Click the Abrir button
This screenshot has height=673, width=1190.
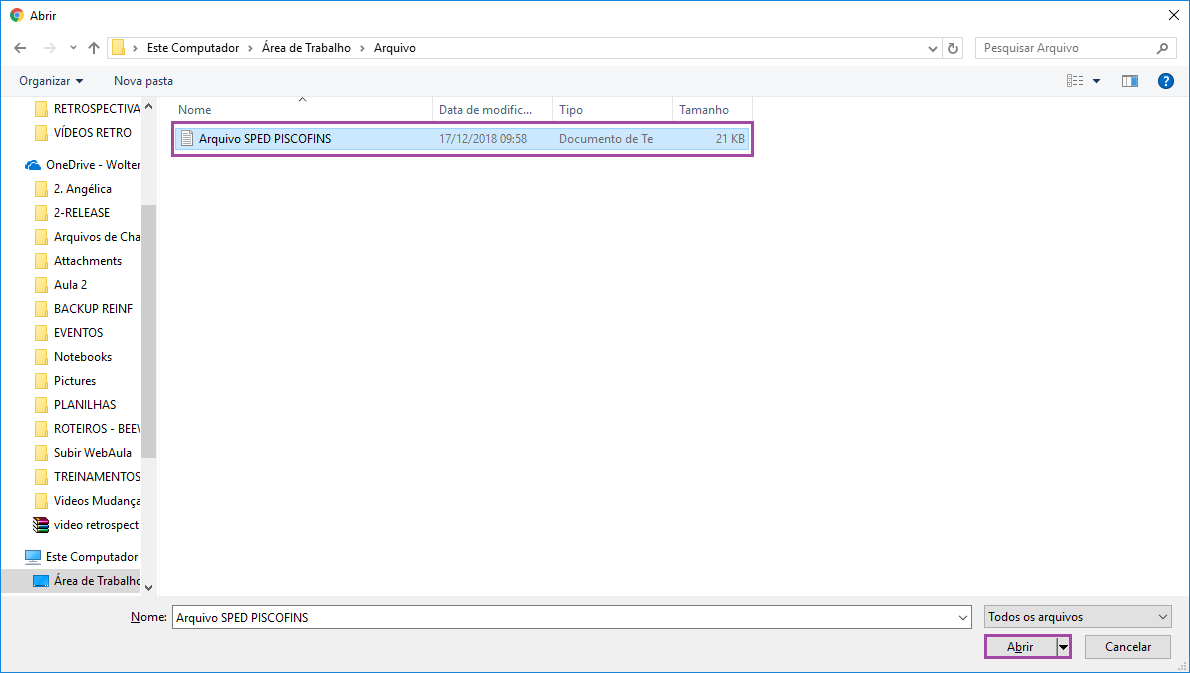[x=1021, y=647]
